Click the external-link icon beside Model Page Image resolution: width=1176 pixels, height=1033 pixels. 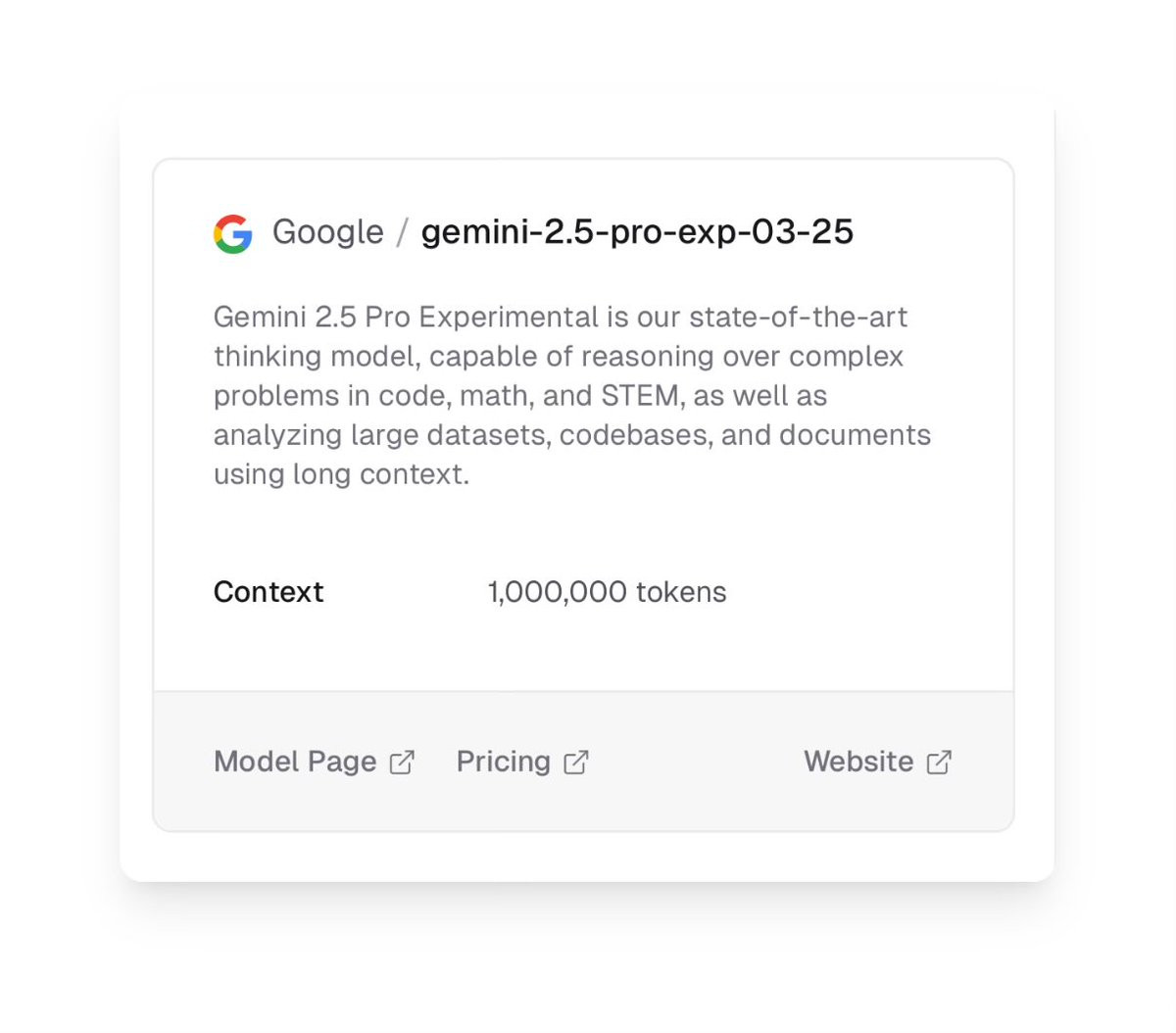402,762
